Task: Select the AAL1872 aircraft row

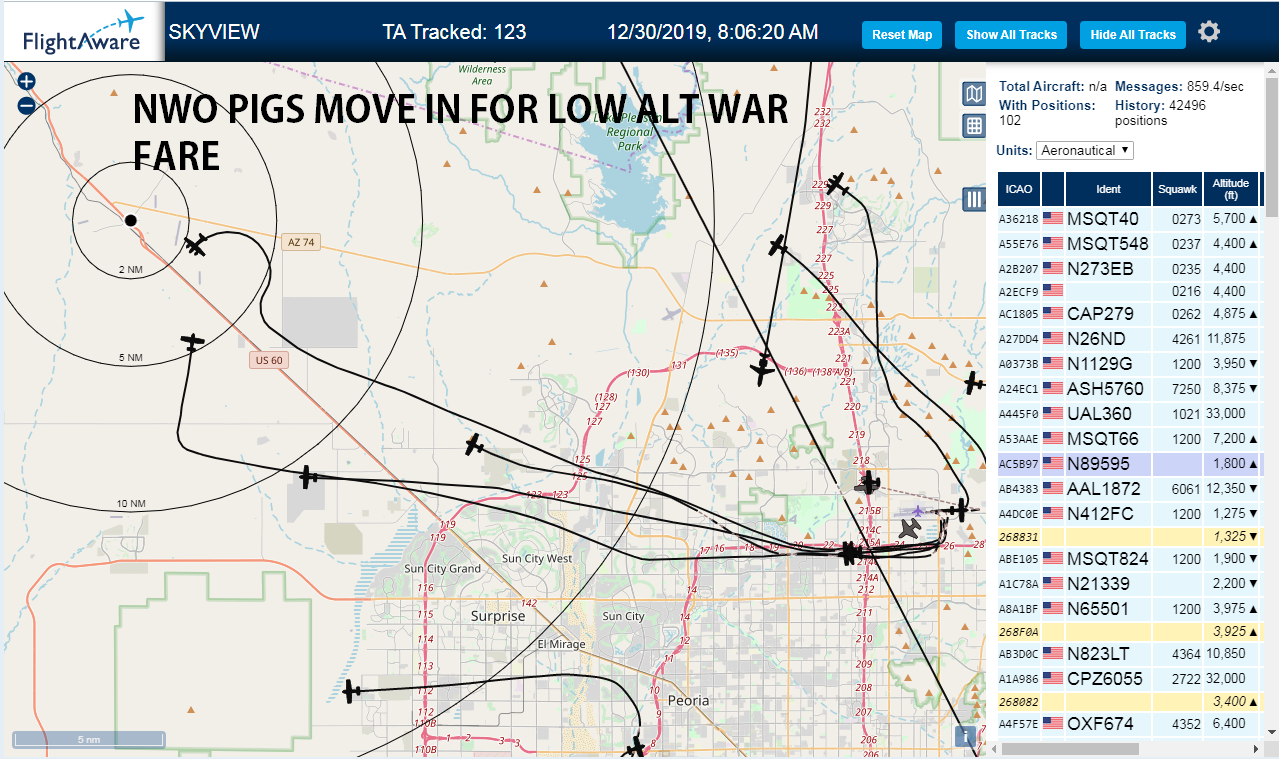Action: (x=1130, y=488)
